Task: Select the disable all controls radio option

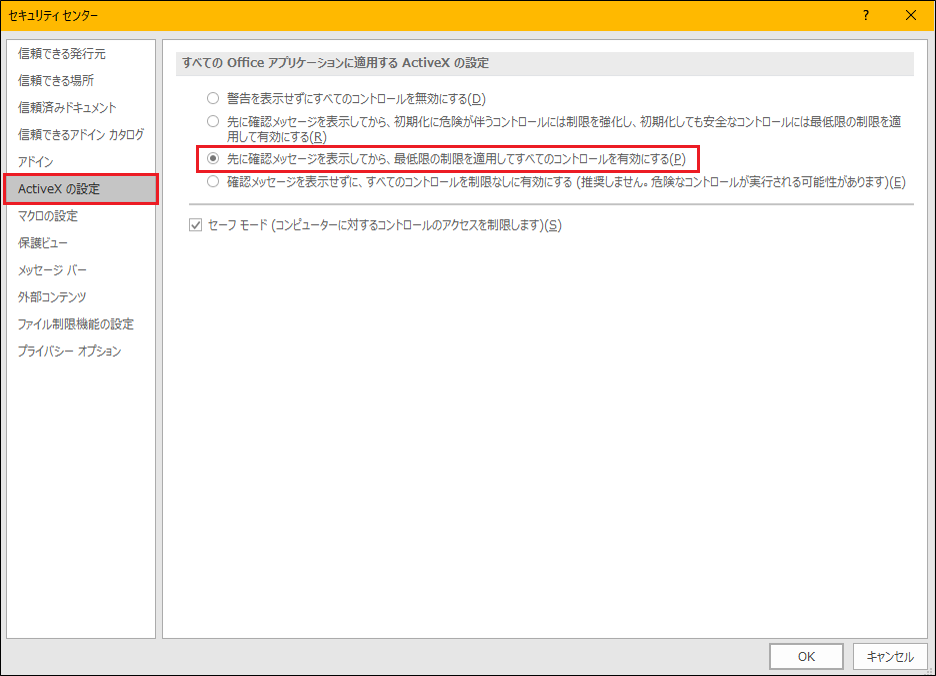Action: [x=211, y=96]
